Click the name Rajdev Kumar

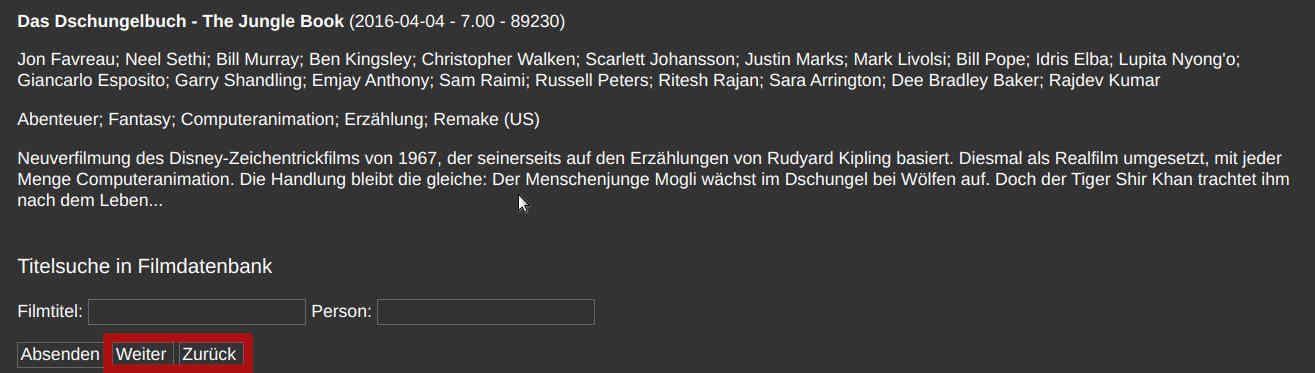pos(1104,81)
